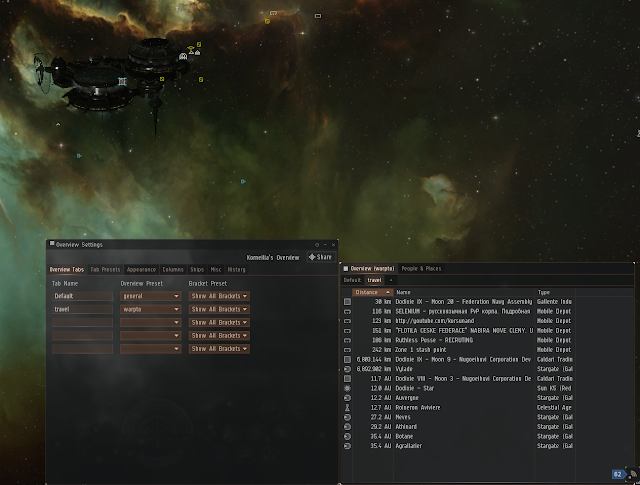This screenshot has height=485, width=640.
Task: Click agent icon for Roineron Aviviere
Action: coord(347,407)
